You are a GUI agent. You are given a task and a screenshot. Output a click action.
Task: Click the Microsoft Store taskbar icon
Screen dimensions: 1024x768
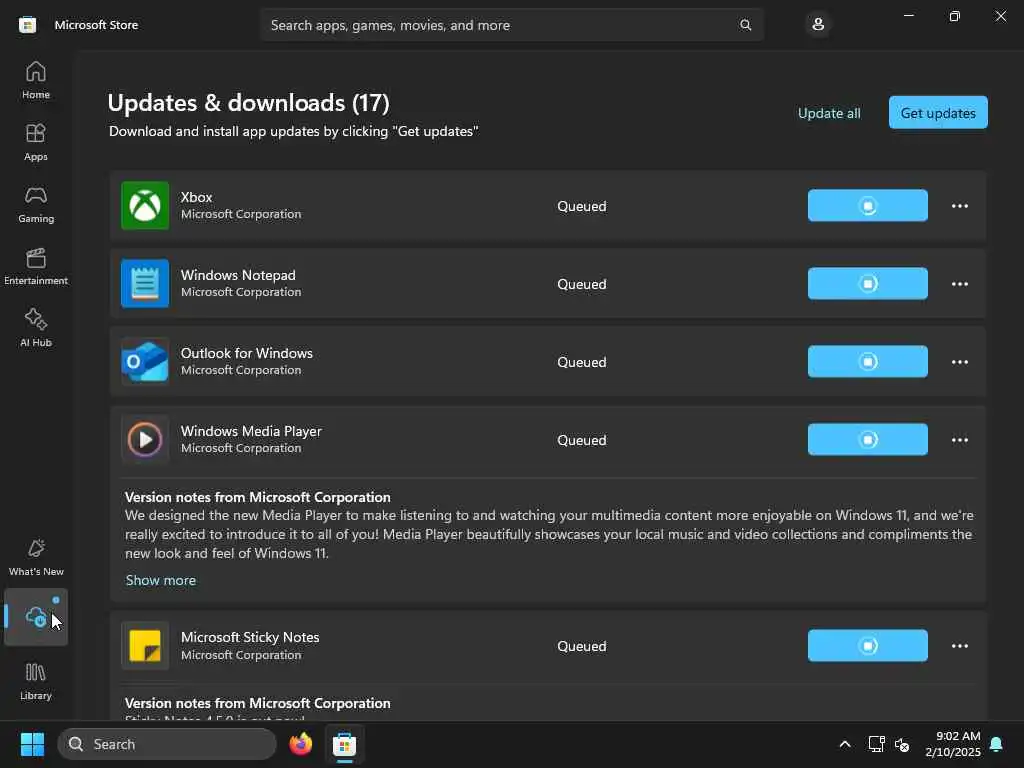point(344,744)
